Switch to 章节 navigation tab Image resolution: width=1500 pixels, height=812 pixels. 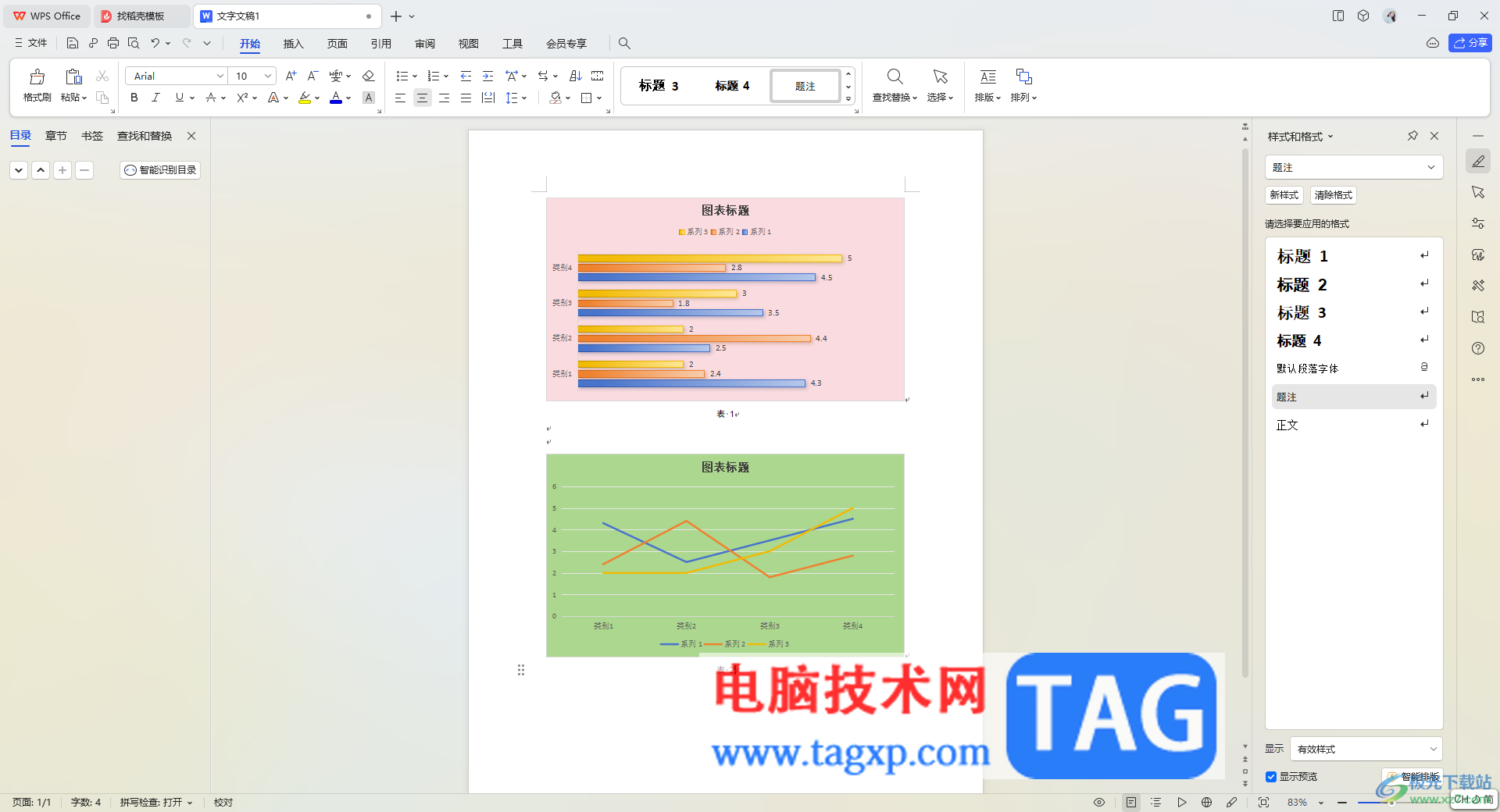(x=56, y=136)
